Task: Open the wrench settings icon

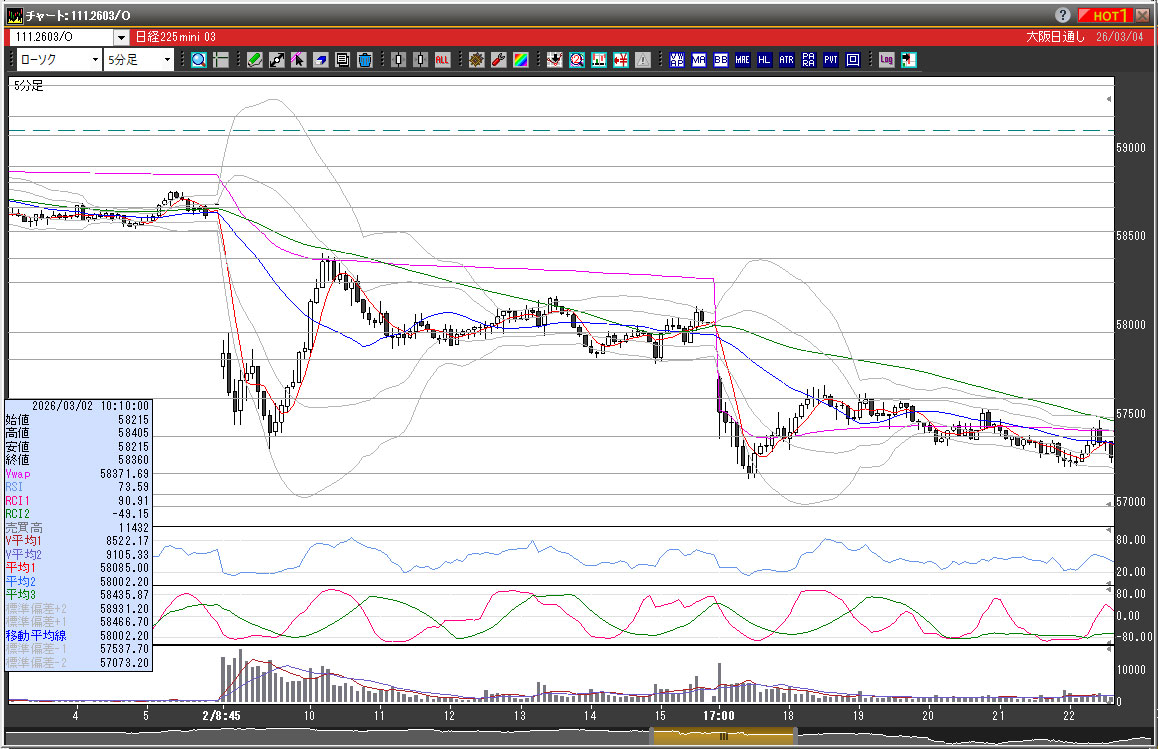Action: click(499, 60)
